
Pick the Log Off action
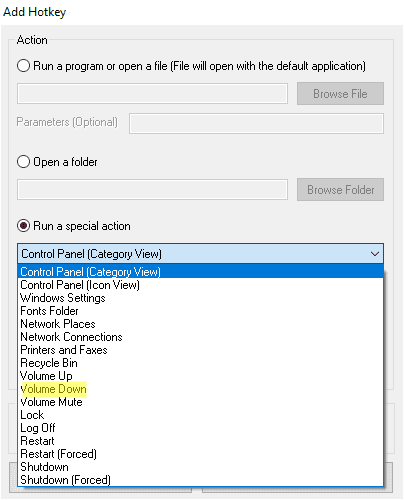200,428
